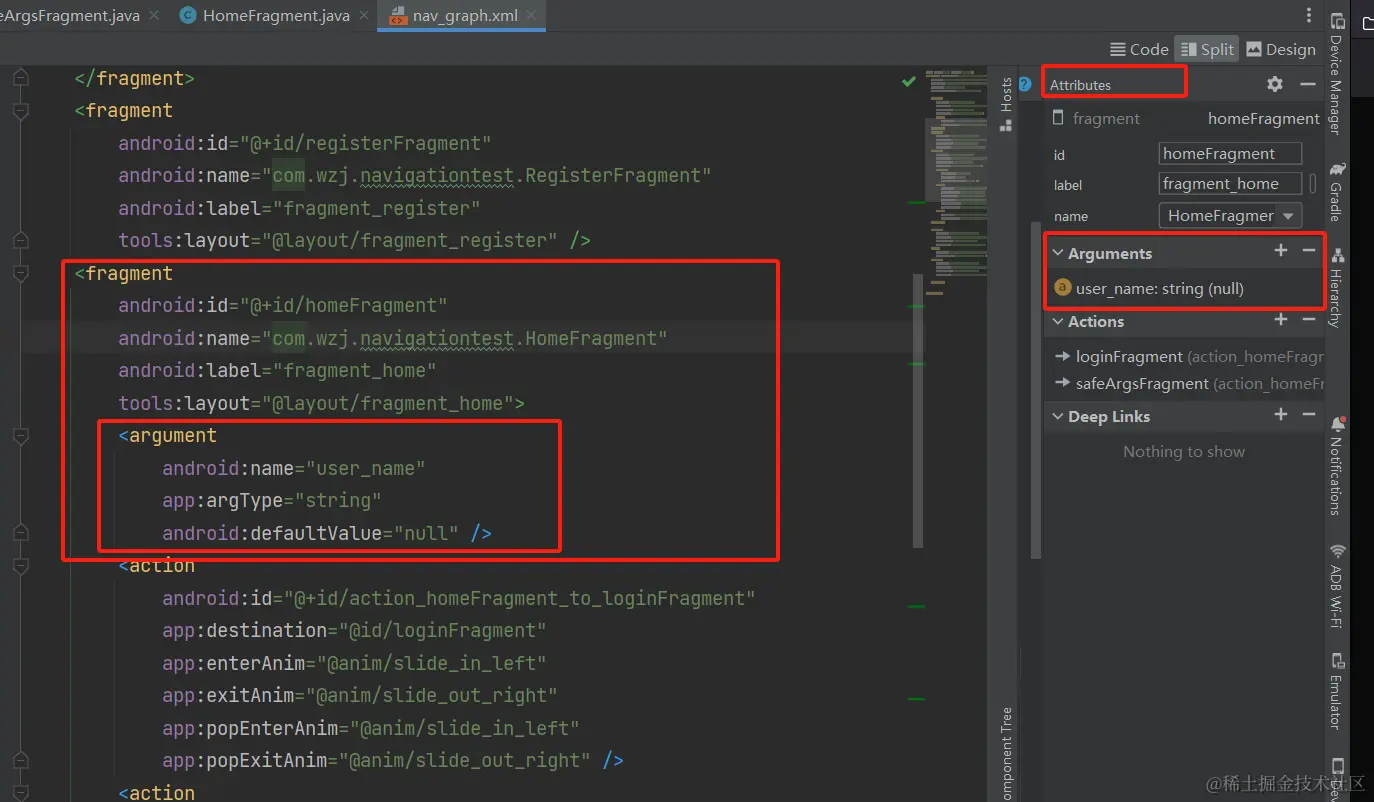Click the green inspection checkmark indicator
This screenshot has height=802, width=1374.
click(x=908, y=81)
